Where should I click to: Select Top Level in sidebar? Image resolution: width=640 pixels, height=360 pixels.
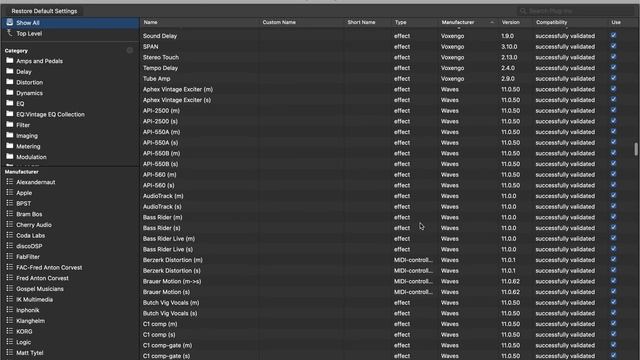pyautogui.click(x=70, y=33)
